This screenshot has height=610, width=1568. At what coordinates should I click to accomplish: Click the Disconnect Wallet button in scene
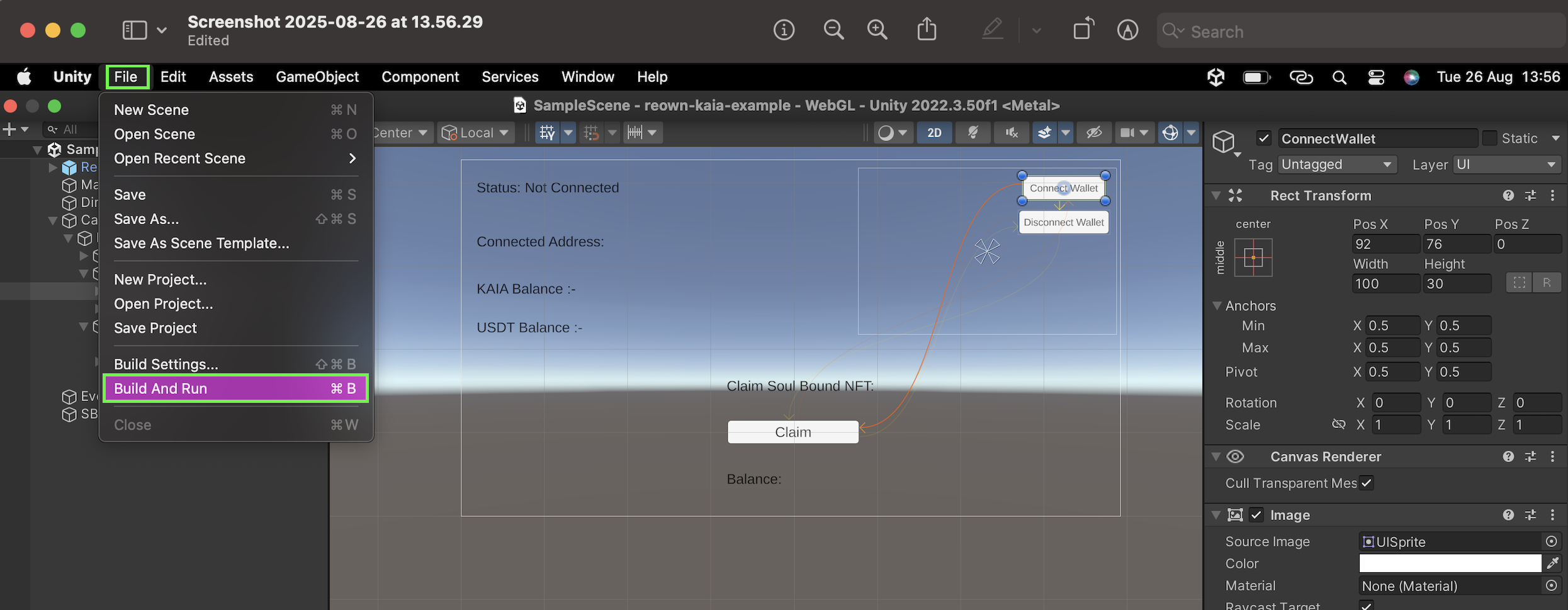tap(1063, 222)
